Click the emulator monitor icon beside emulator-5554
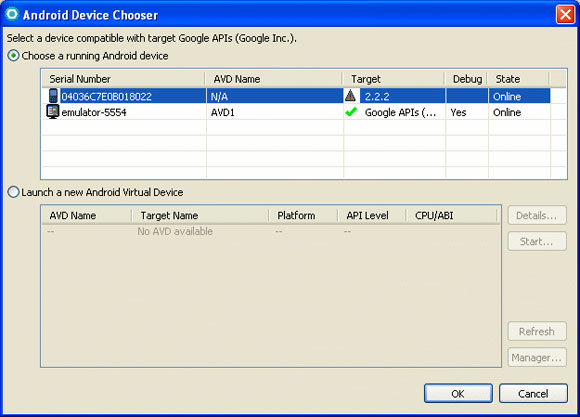 (x=53, y=112)
